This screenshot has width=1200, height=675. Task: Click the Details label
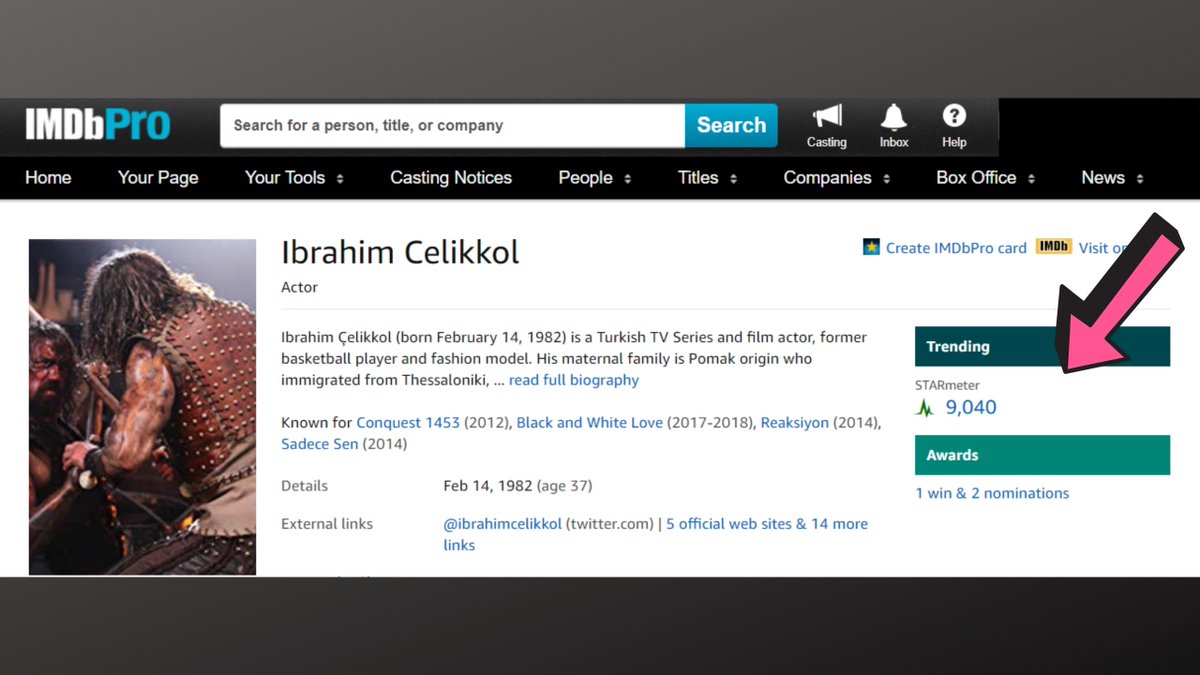pos(304,486)
